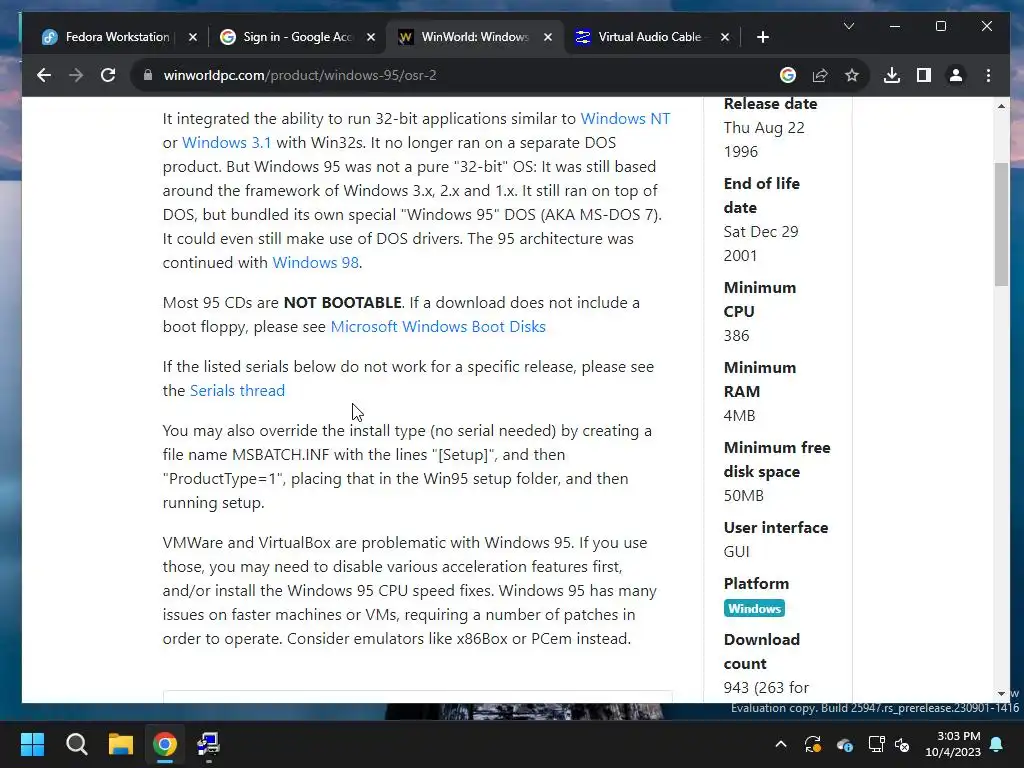1024x768 pixels.
Task: Click the 'Download count' heading
Action: point(761,651)
